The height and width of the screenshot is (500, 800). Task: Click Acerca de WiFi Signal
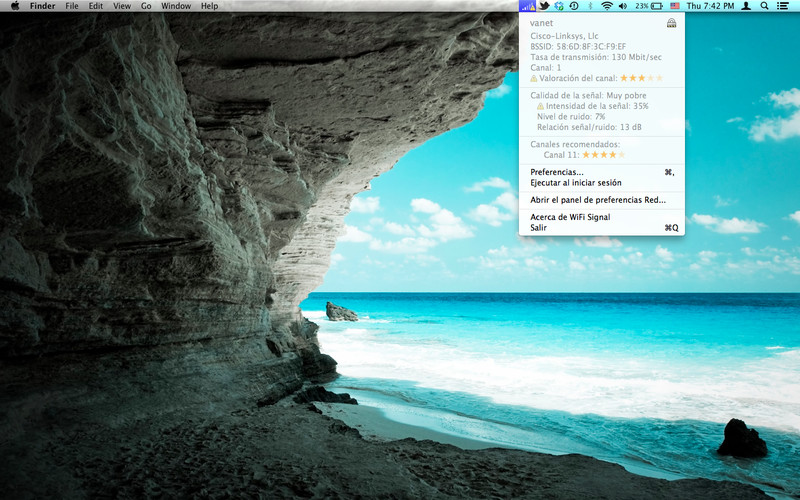pos(570,217)
